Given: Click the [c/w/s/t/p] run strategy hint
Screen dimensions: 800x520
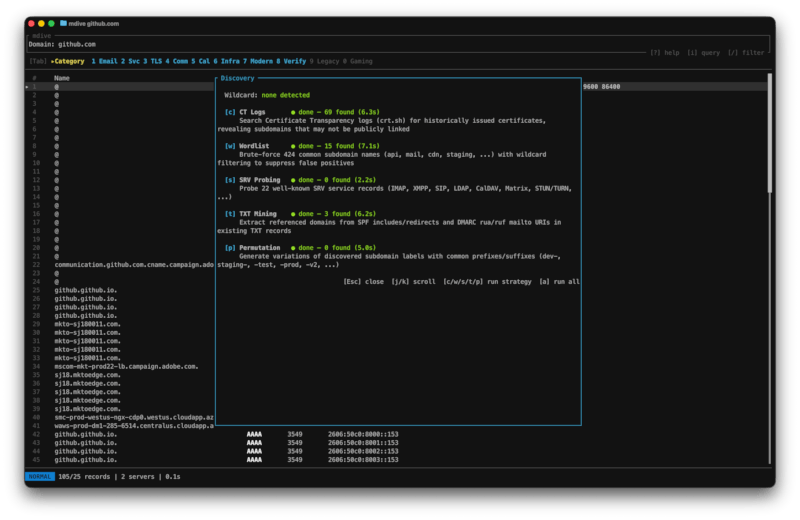Looking at the screenshot, I should click(x=487, y=282).
